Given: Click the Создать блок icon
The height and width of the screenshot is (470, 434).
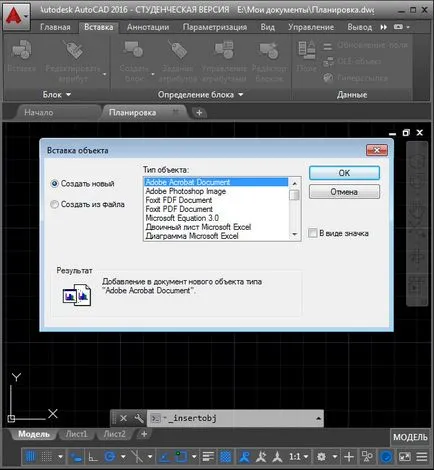Looking at the screenshot, I should [x=133, y=50].
